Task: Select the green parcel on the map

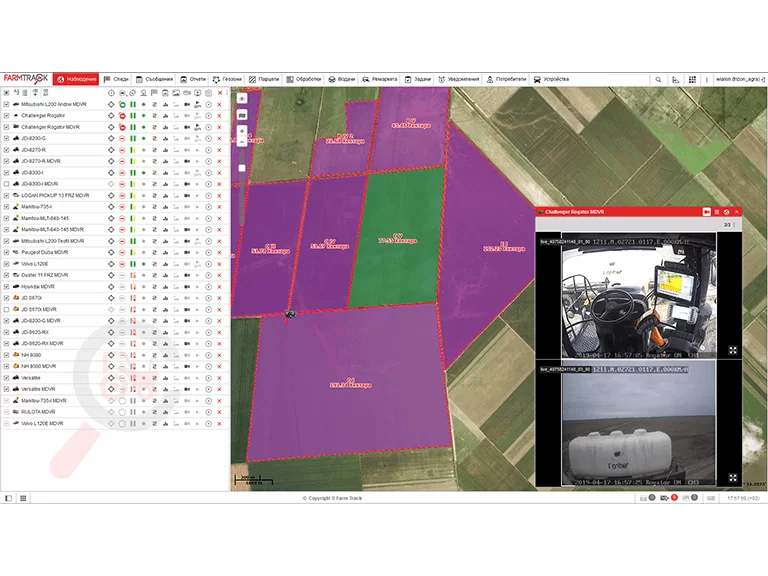Action: point(398,238)
